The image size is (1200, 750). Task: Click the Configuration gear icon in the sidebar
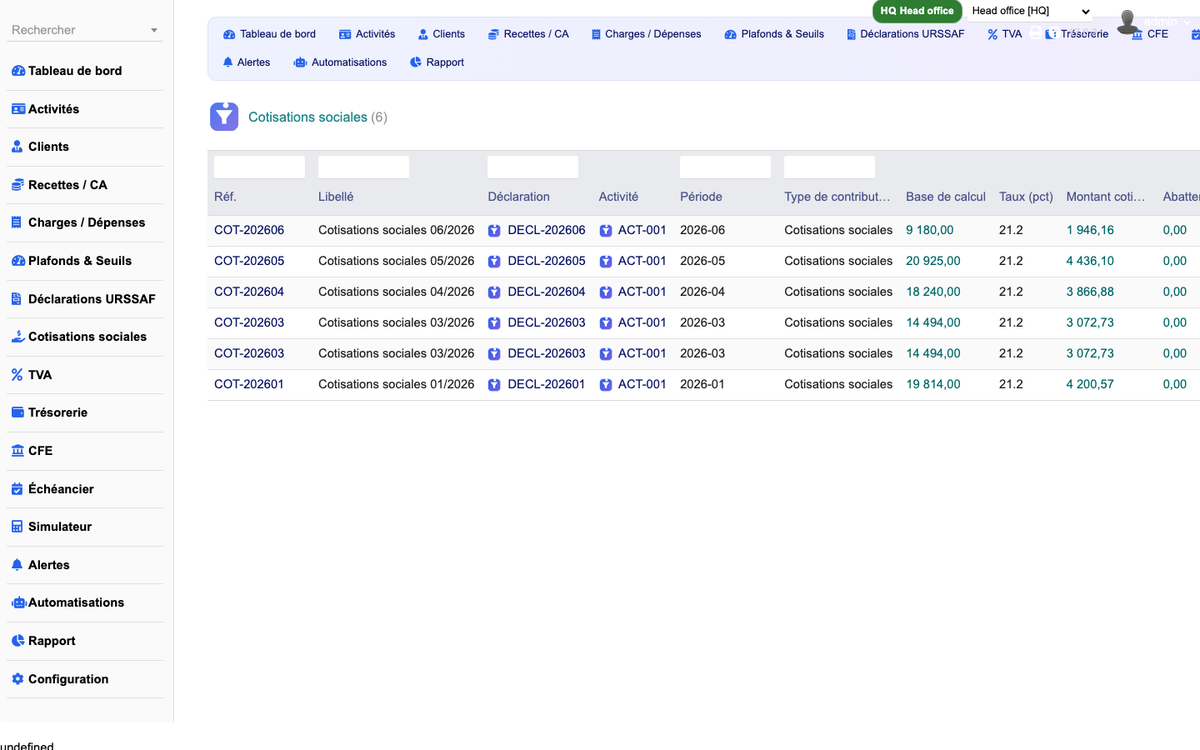[17, 679]
